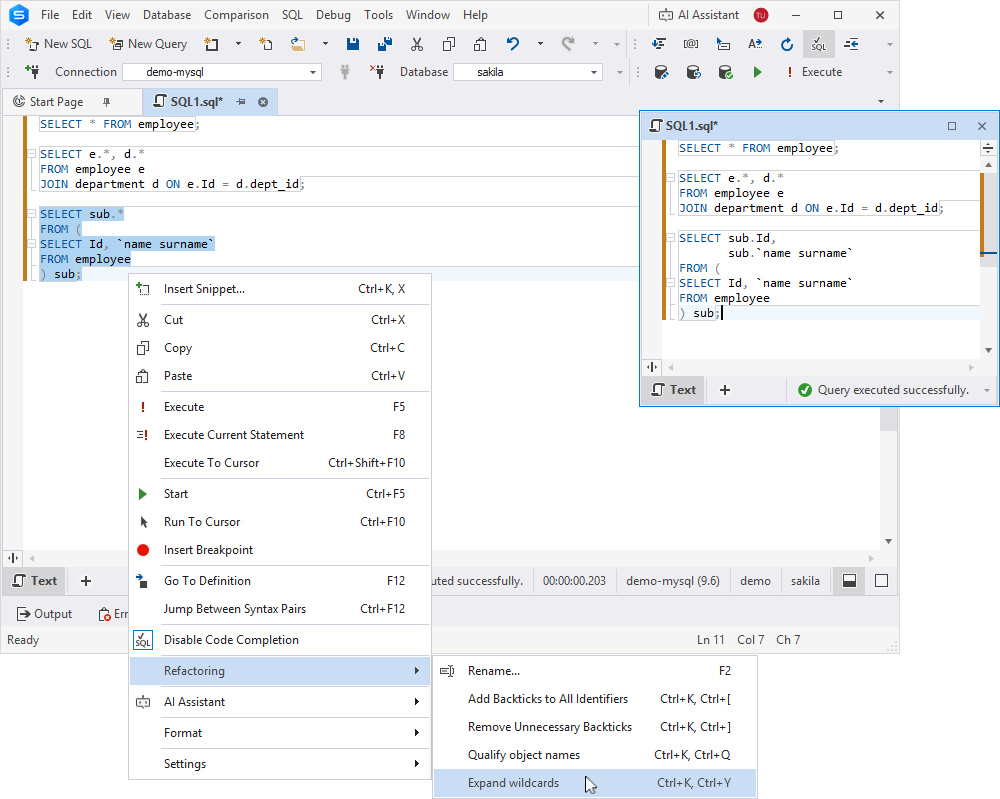
Task: Click Go To Definition menu entry
Action: click(x=280, y=581)
